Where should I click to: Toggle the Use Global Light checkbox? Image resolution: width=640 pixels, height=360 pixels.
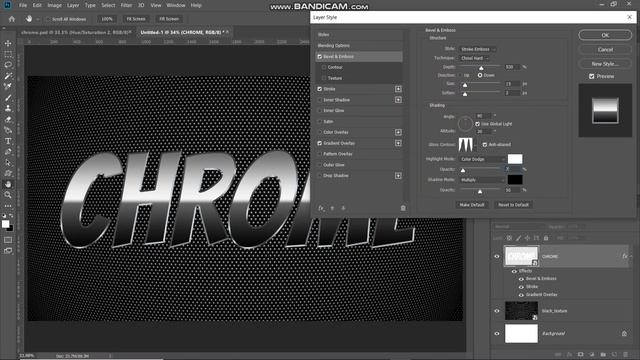coord(477,124)
